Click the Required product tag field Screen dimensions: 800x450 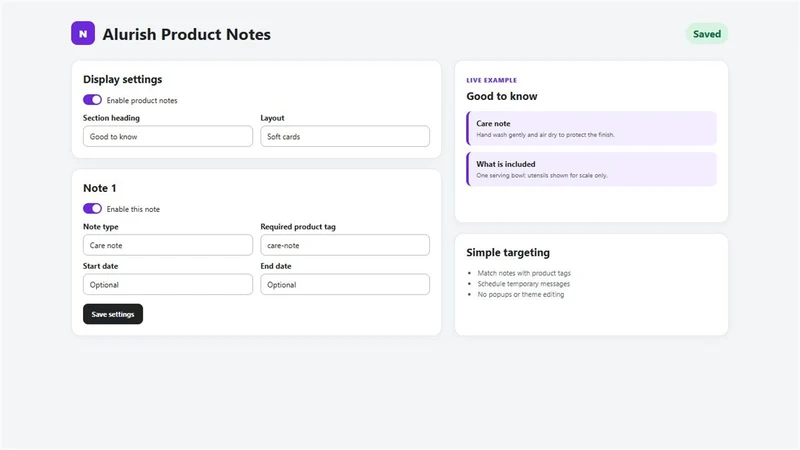[x=345, y=245]
